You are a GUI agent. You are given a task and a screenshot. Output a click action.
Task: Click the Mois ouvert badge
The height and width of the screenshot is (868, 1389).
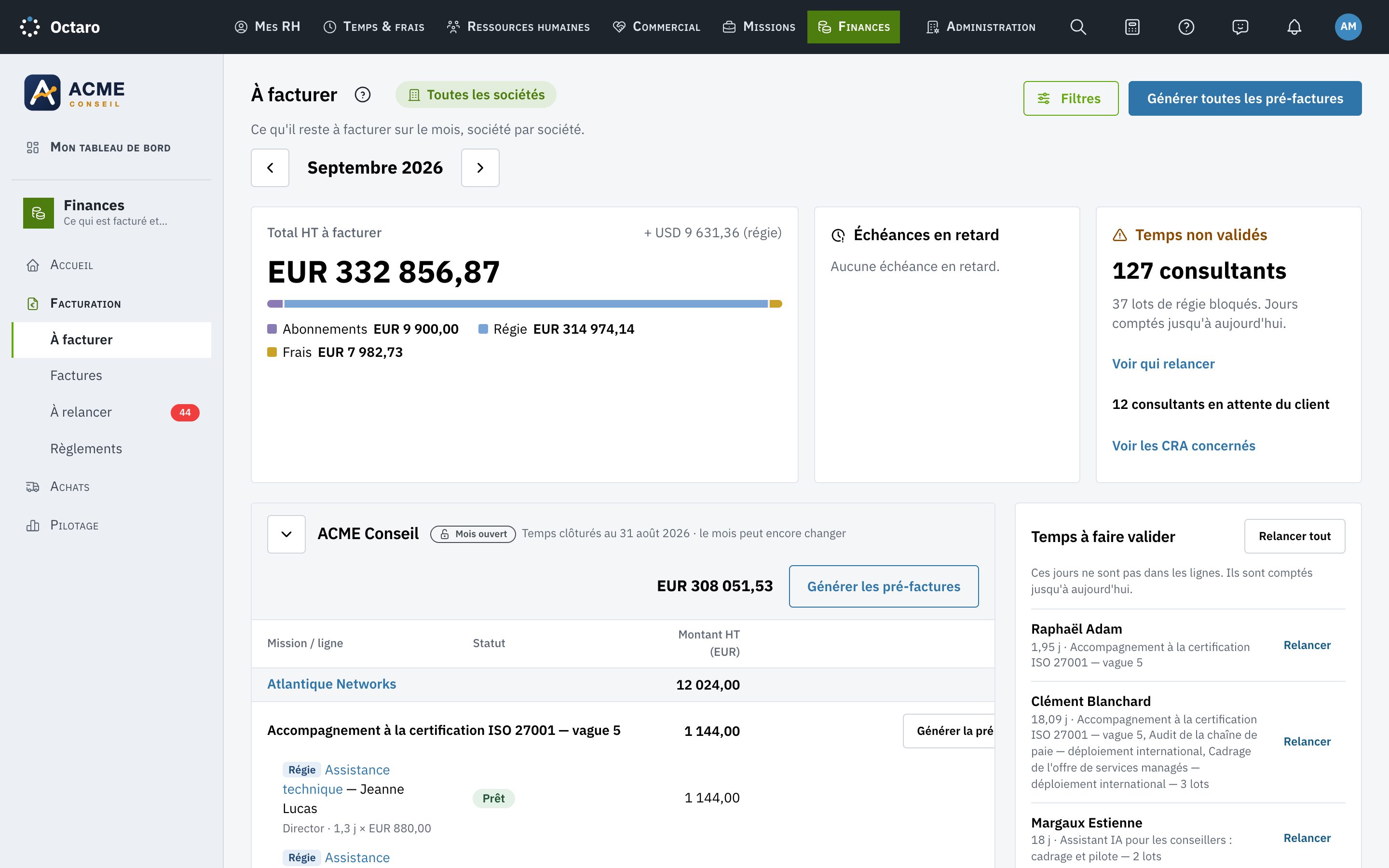click(x=473, y=534)
